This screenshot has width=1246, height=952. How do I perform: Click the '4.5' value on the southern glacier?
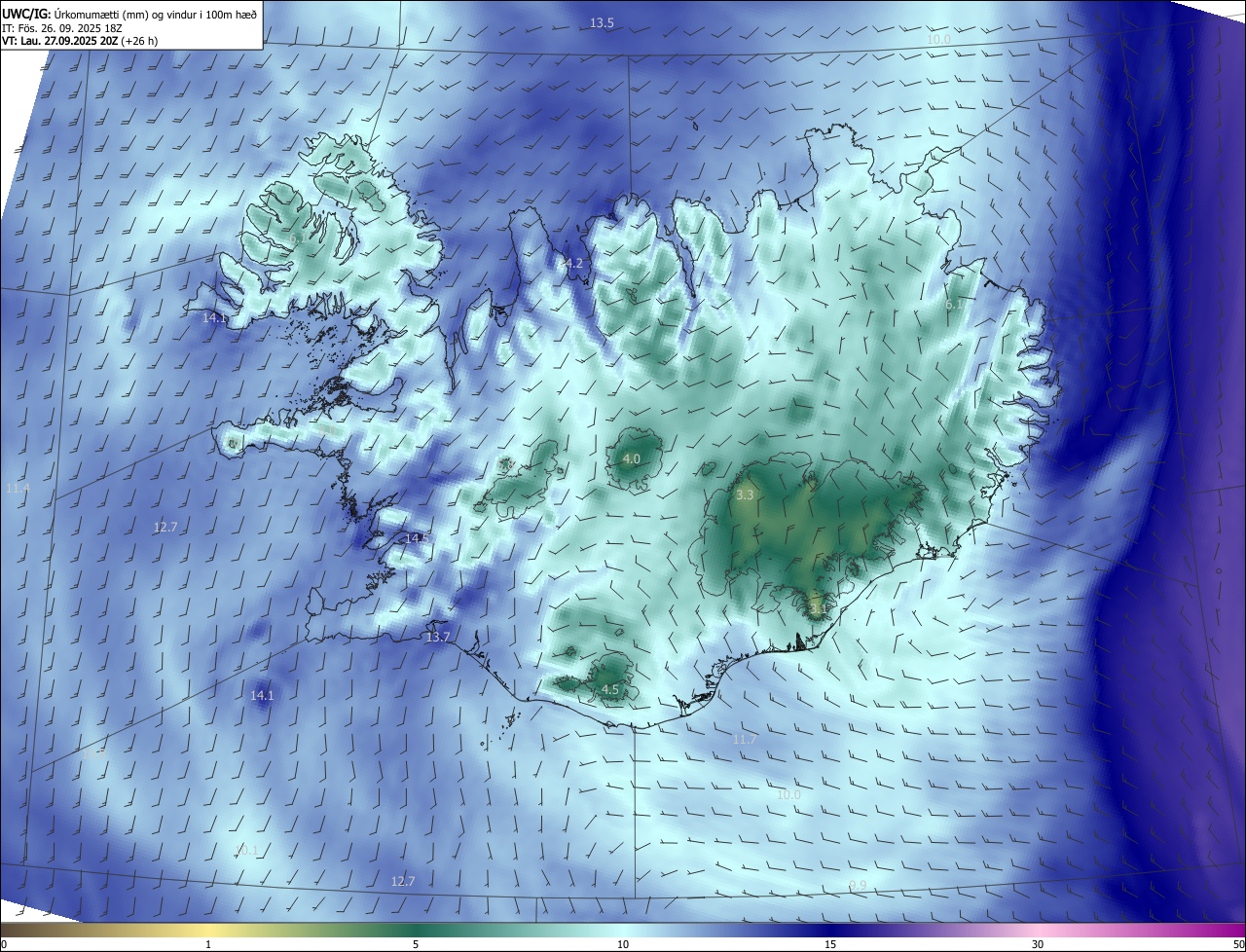pos(610,689)
